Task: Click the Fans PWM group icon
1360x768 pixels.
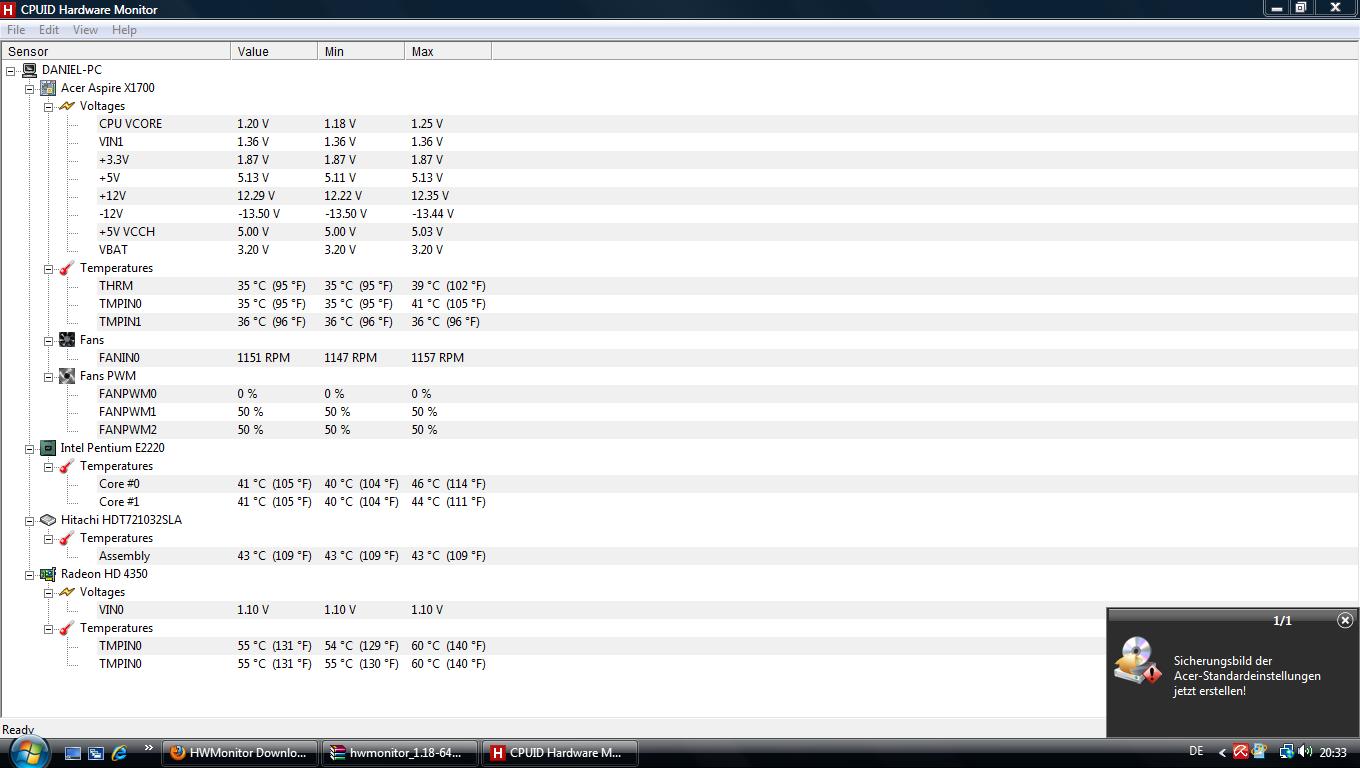Action: click(67, 376)
